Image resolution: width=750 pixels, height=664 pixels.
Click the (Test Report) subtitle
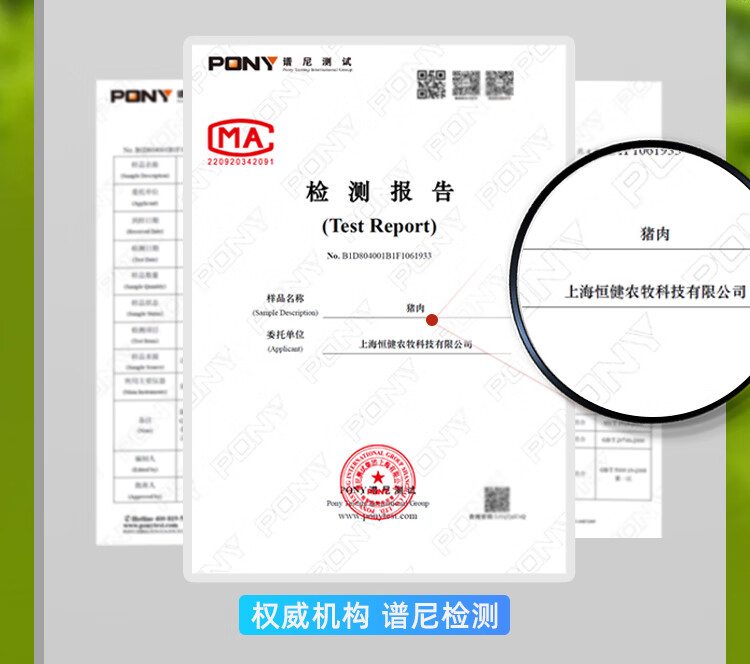pyautogui.click(x=379, y=226)
